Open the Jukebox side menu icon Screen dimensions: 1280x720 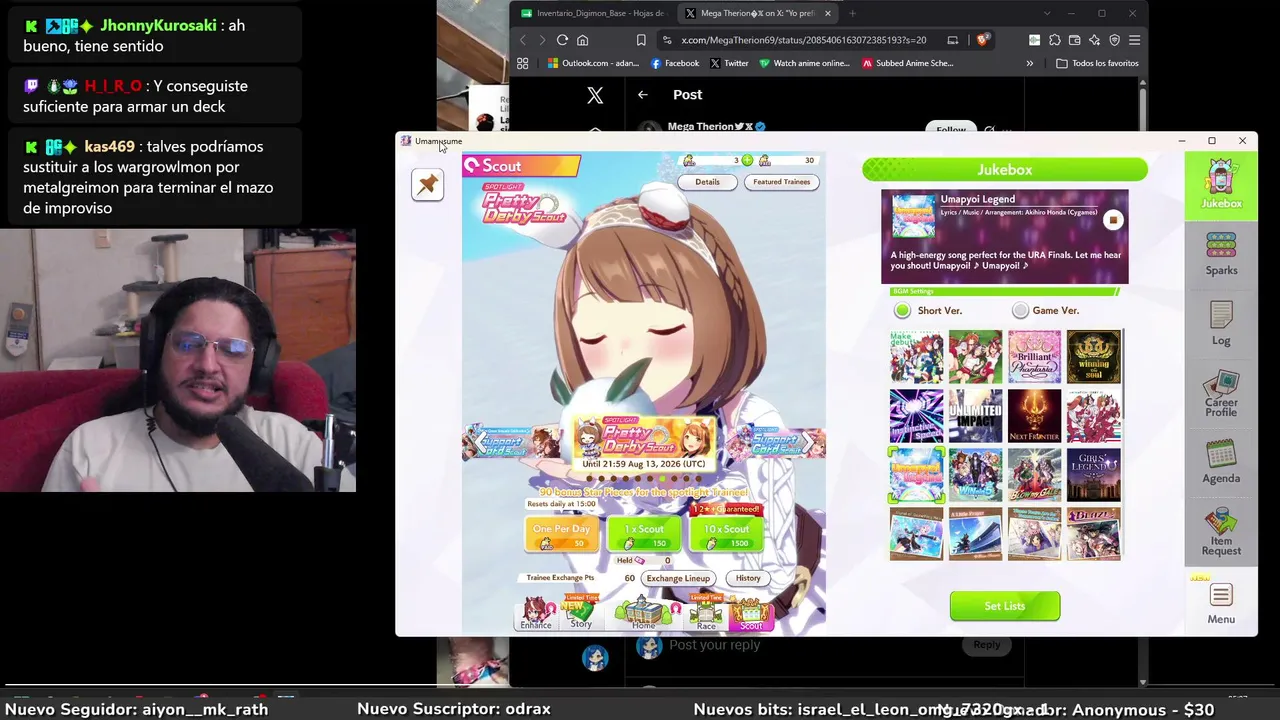[x=1221, y=186]
